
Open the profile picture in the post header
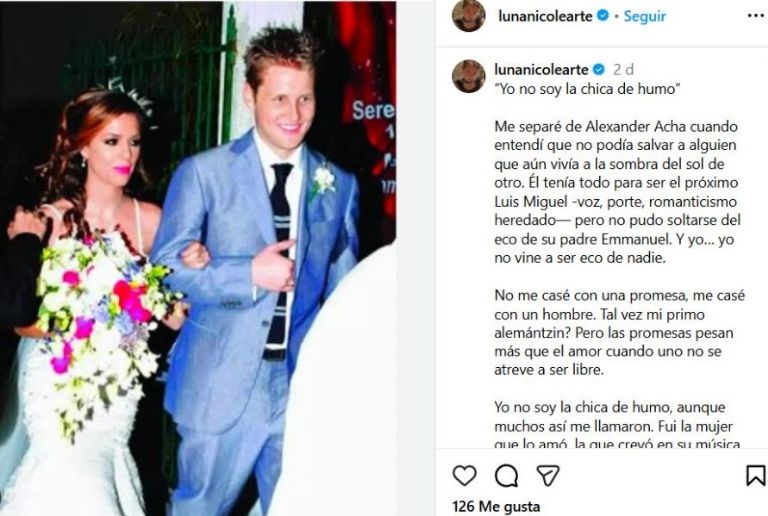click(469, 16)
